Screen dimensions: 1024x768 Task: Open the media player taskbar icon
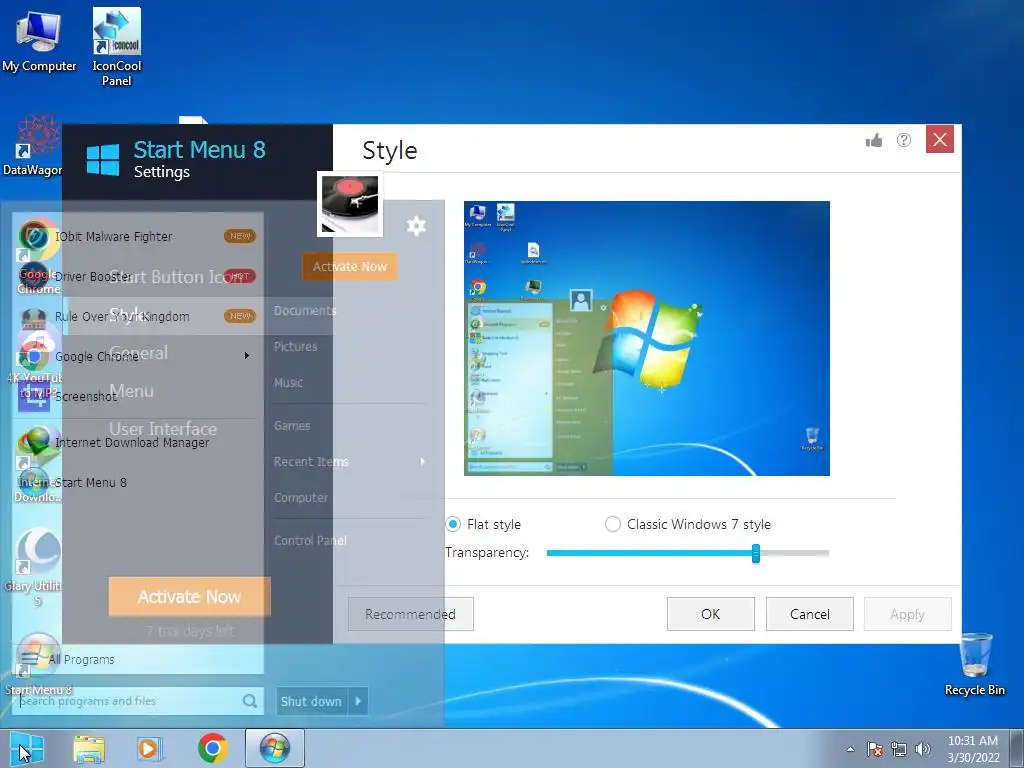pyautogui.click(x=150, y=748)
